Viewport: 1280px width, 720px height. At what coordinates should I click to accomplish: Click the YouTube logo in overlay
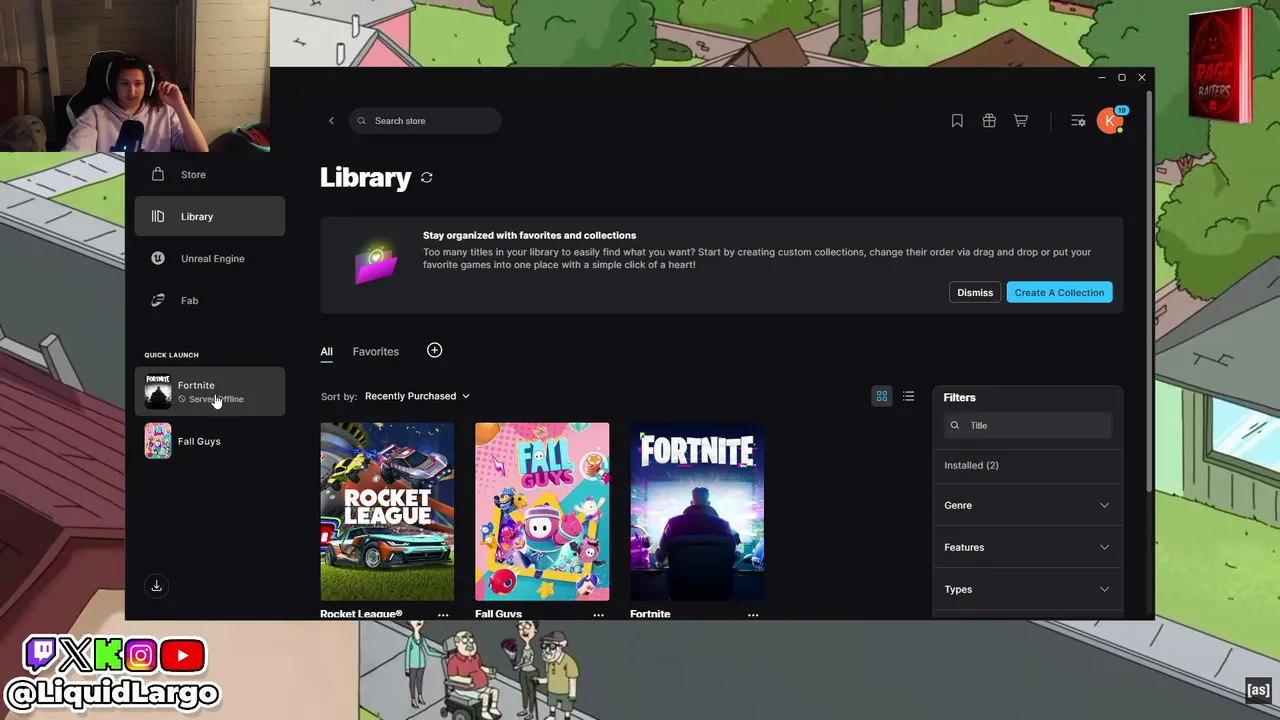pyautogui.click(x=182, y=656)
